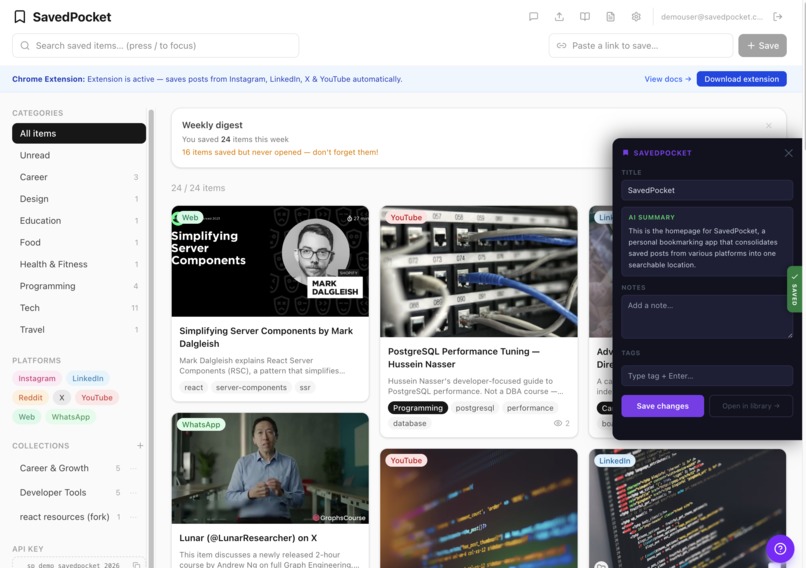Click Open in library button

coord(750,406)
